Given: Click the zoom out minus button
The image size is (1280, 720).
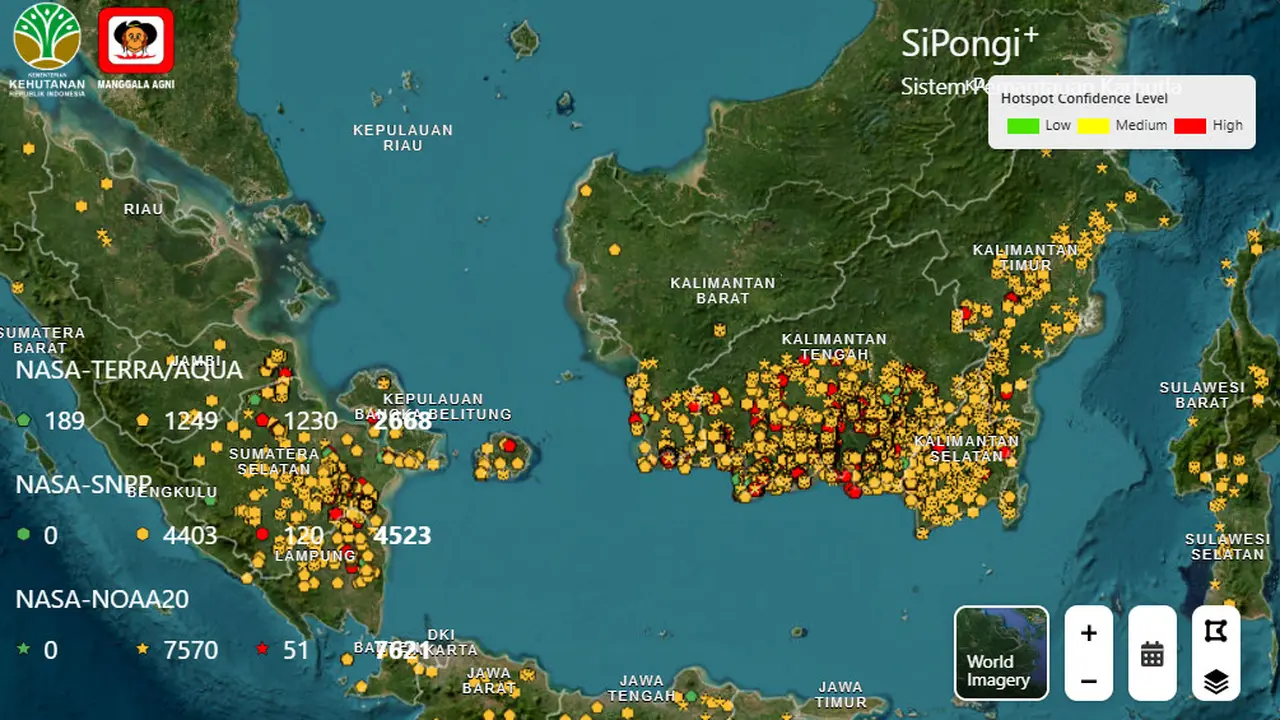Looking at the screenshot, I should click(x=1089, y=681).
